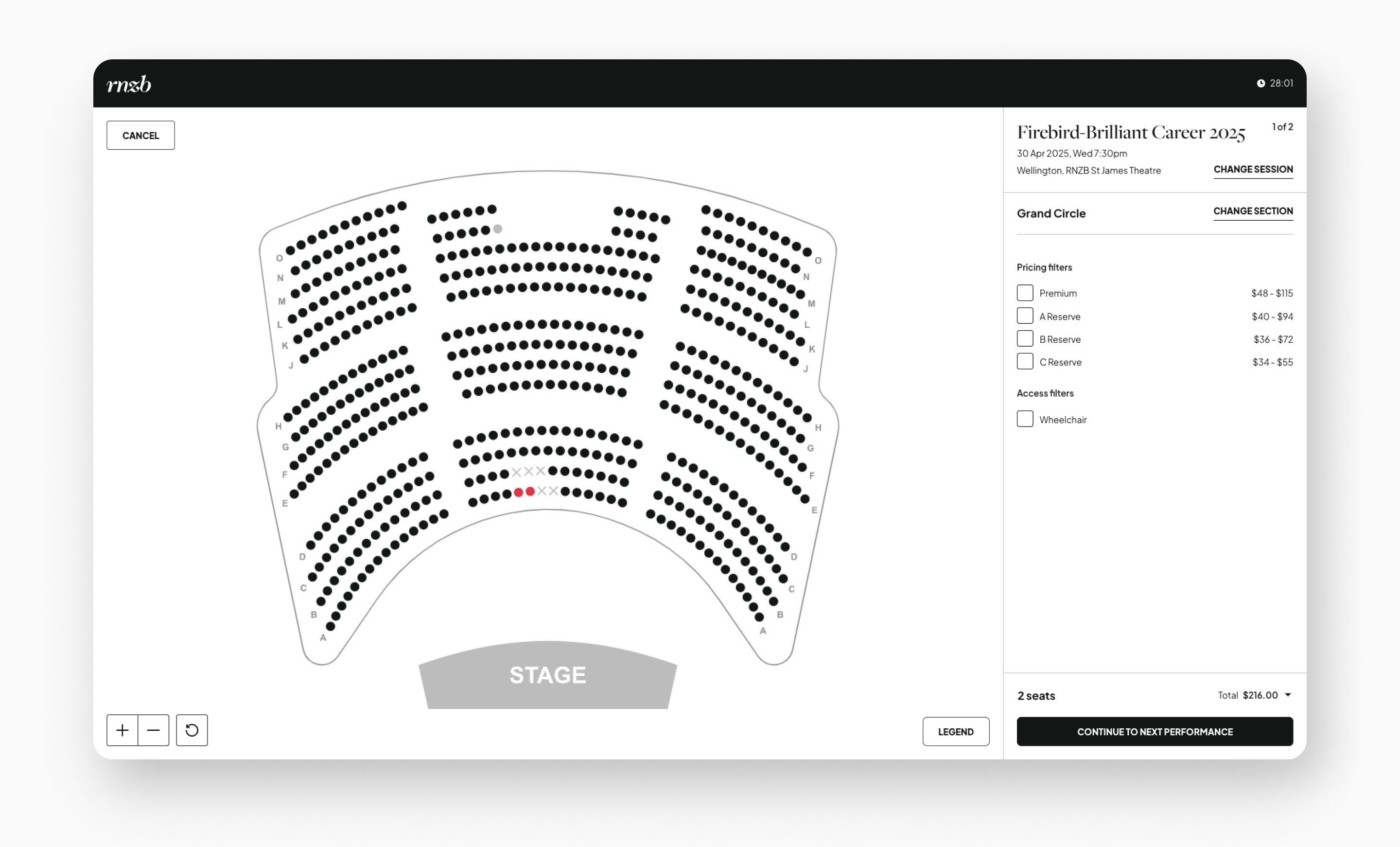Open the LEGEND panel
Screen dimensions: 1400x847
(x=956, y=732)
